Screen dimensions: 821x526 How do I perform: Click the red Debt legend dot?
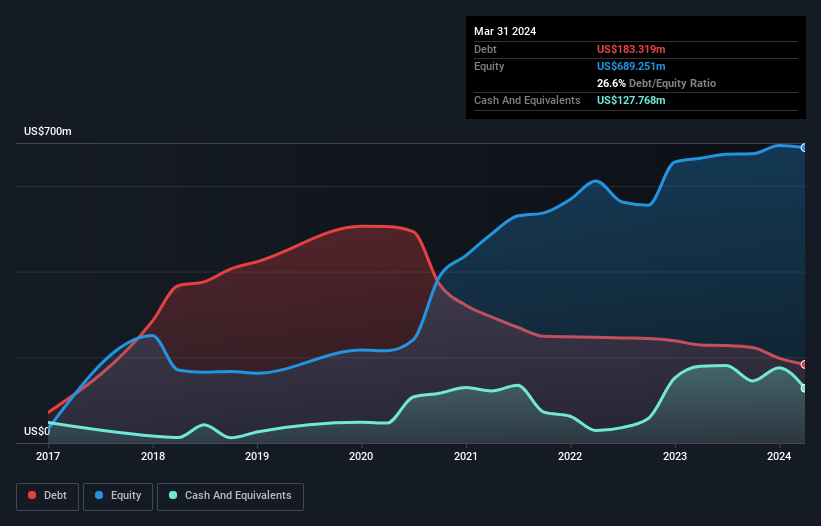click(32, 495)
